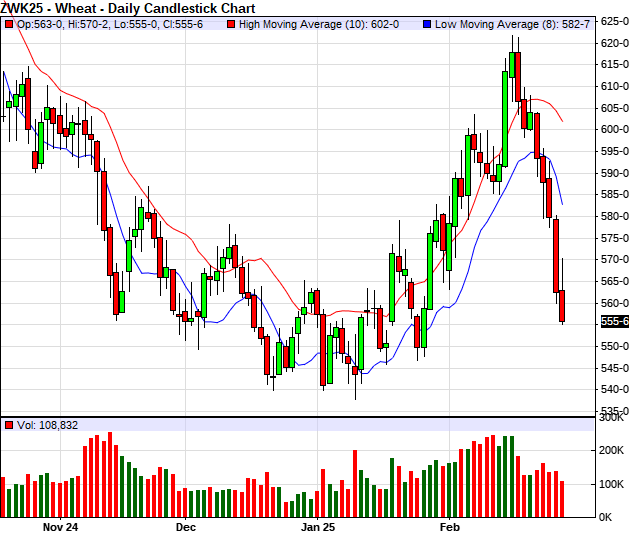The image size is (640, 536).
Task: Click the red swatch beside the Op/Hi/Lo/Cl values
Action: click(x=9, y=23)
